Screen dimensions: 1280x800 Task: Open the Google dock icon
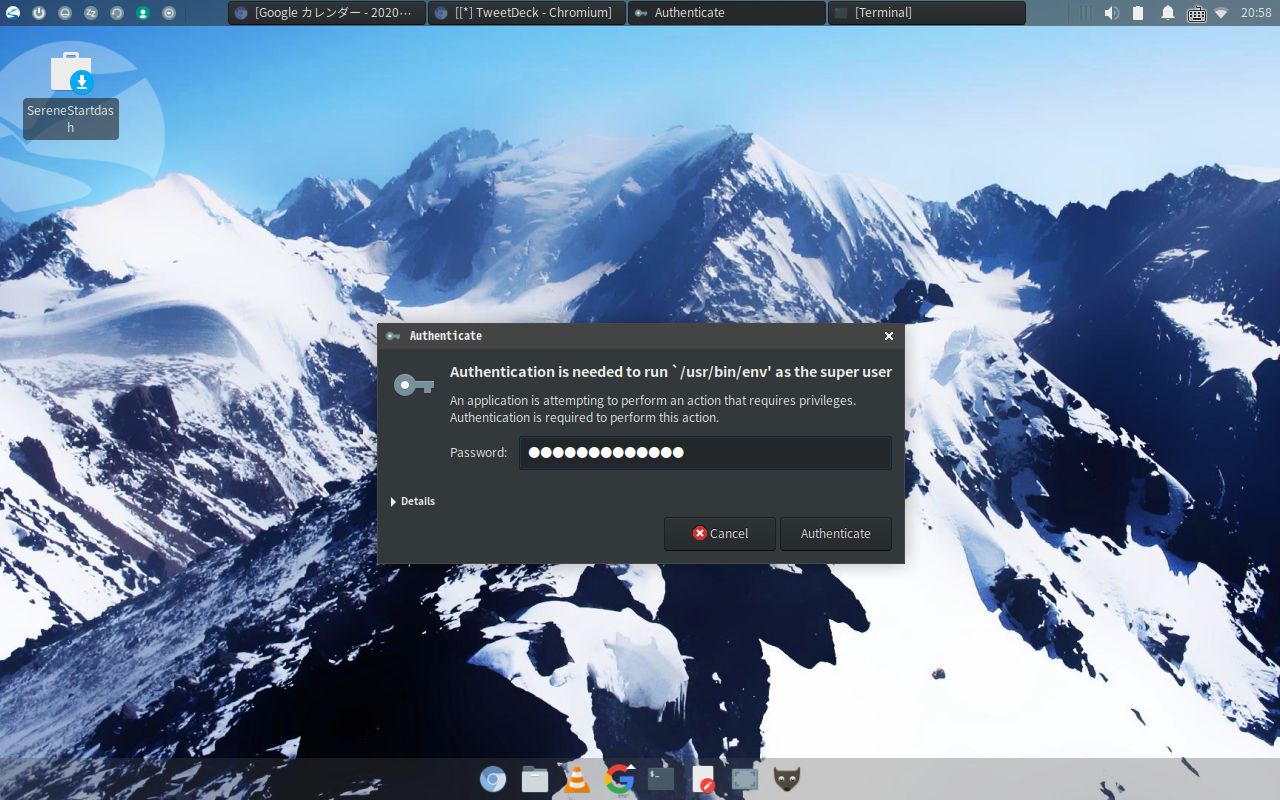(x=619, y=779)
